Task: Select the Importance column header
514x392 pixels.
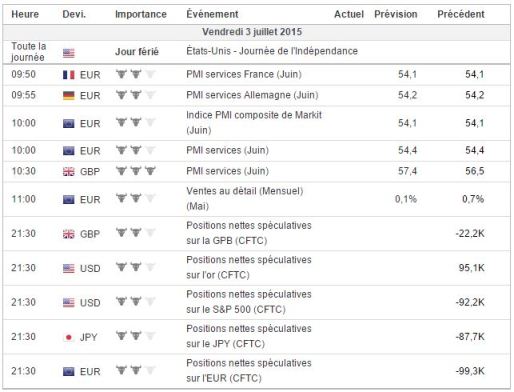Action: (141, 14)
